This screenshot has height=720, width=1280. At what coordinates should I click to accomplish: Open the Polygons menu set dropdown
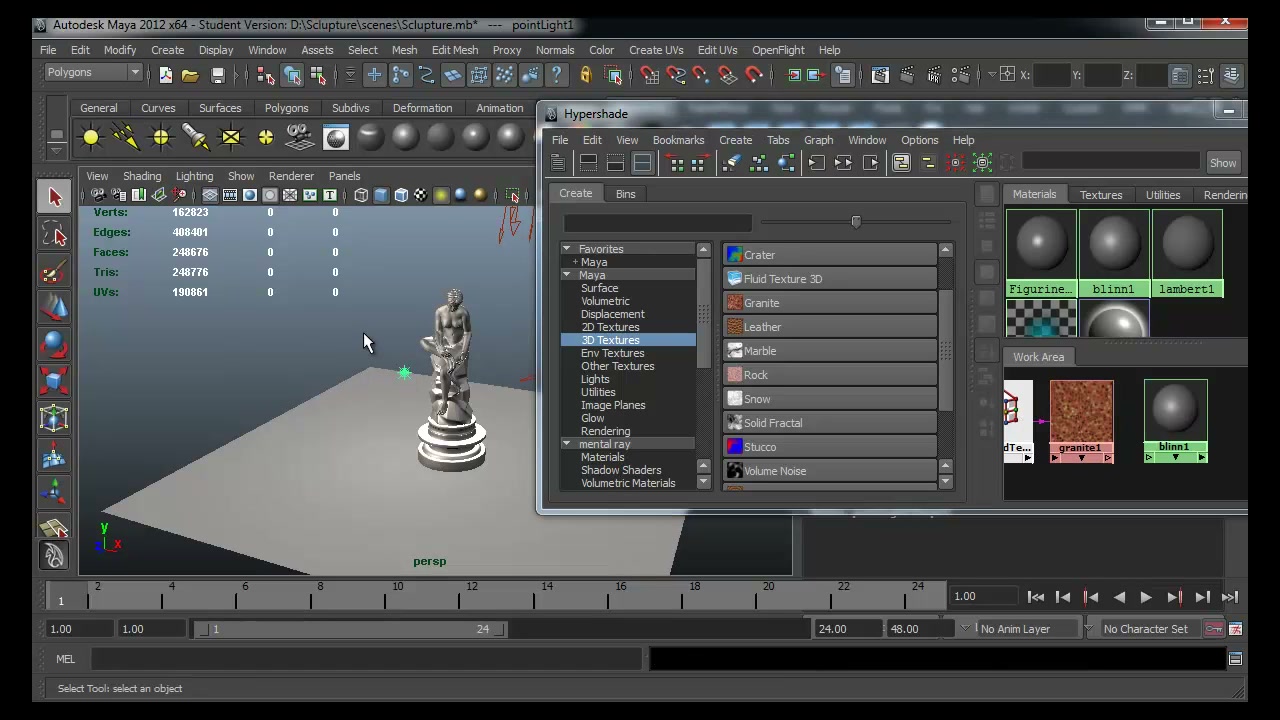93,72
